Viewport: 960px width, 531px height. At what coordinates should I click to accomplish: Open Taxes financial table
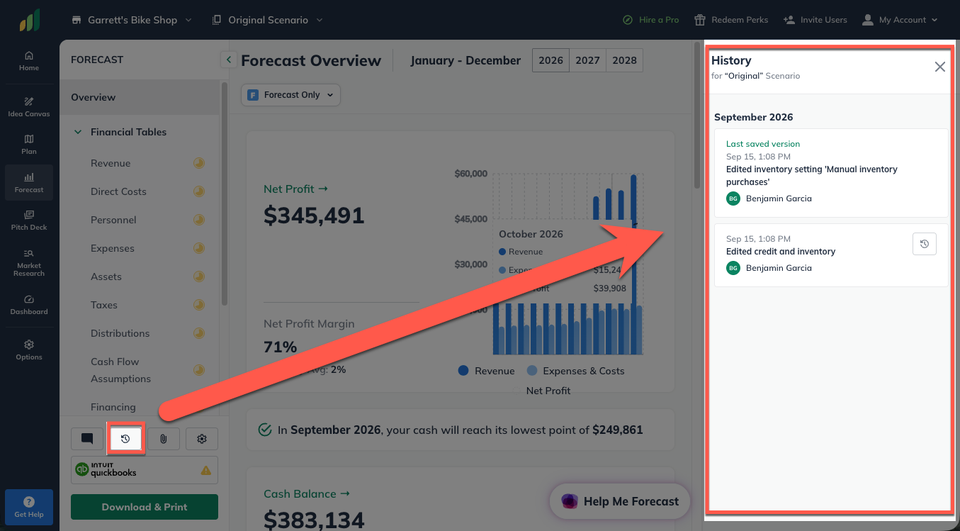[103, 304]
